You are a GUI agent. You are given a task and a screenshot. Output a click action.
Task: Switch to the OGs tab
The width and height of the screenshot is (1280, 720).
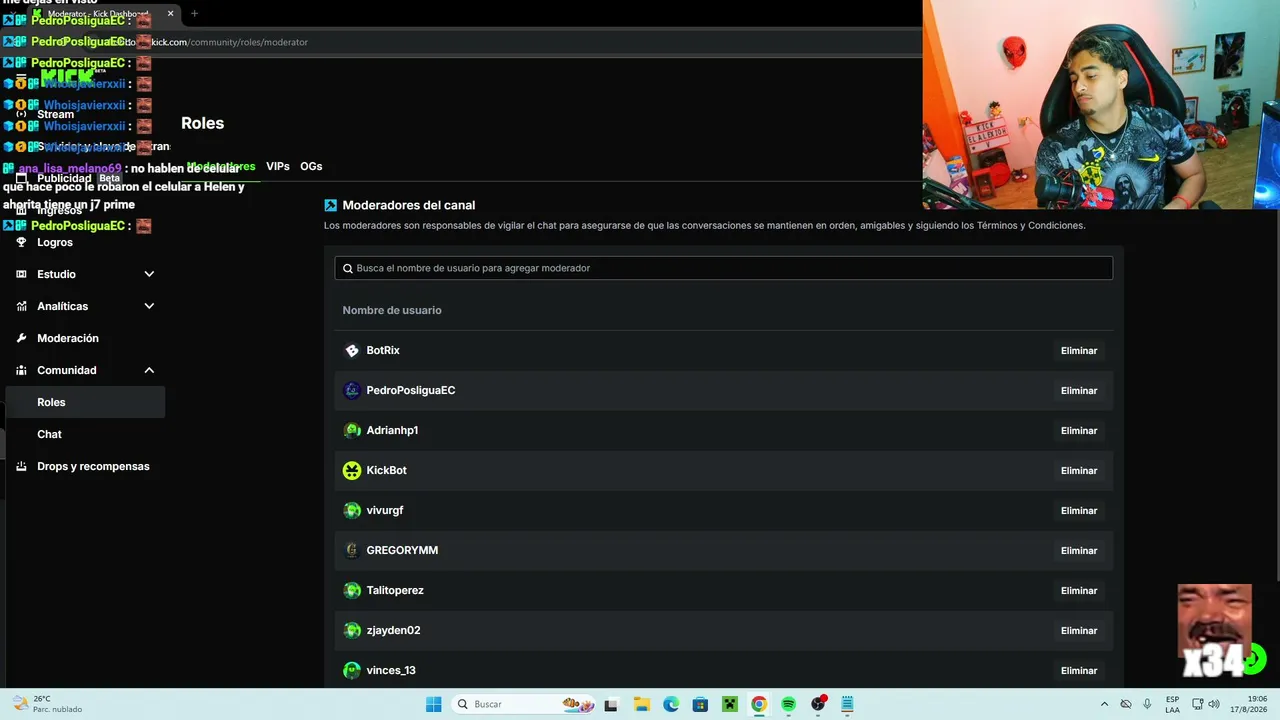click(x=311, y=166)
